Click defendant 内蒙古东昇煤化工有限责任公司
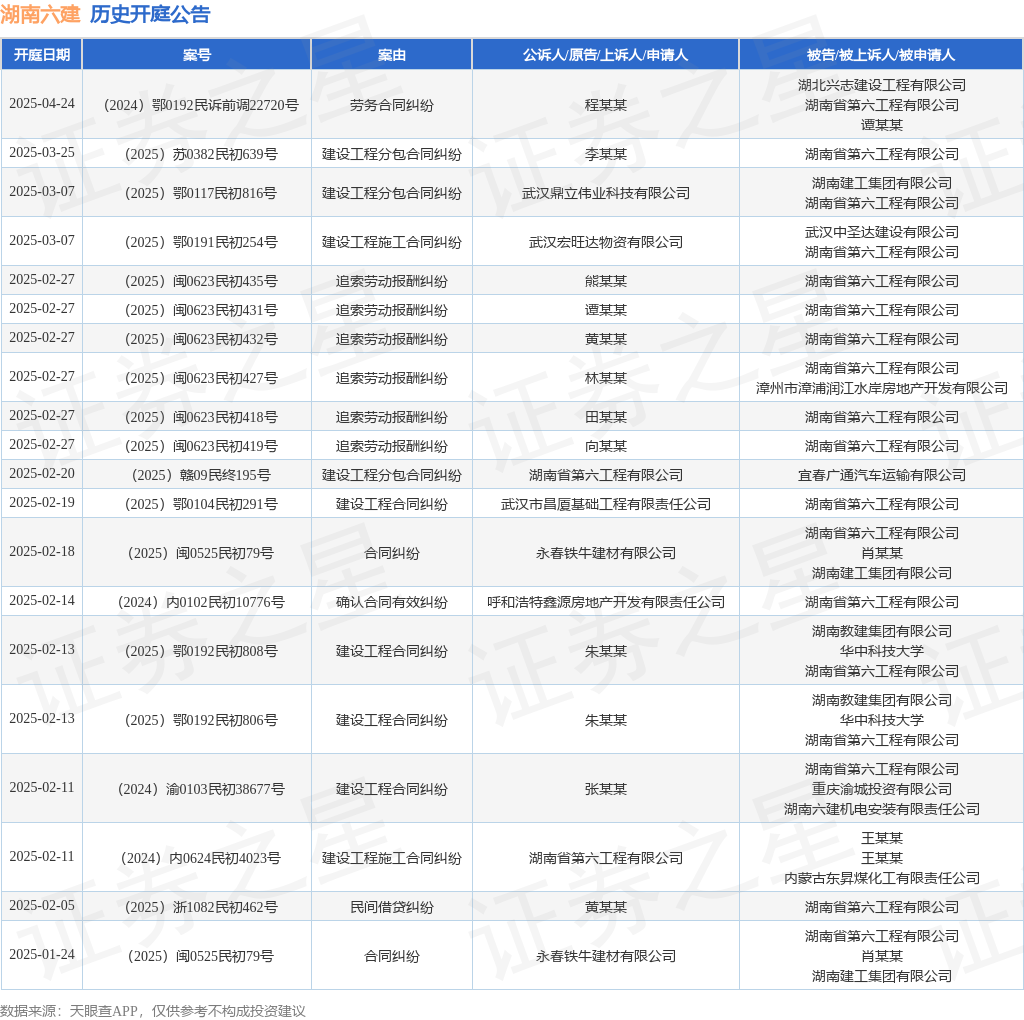1024x1020 pixels. 882,878
